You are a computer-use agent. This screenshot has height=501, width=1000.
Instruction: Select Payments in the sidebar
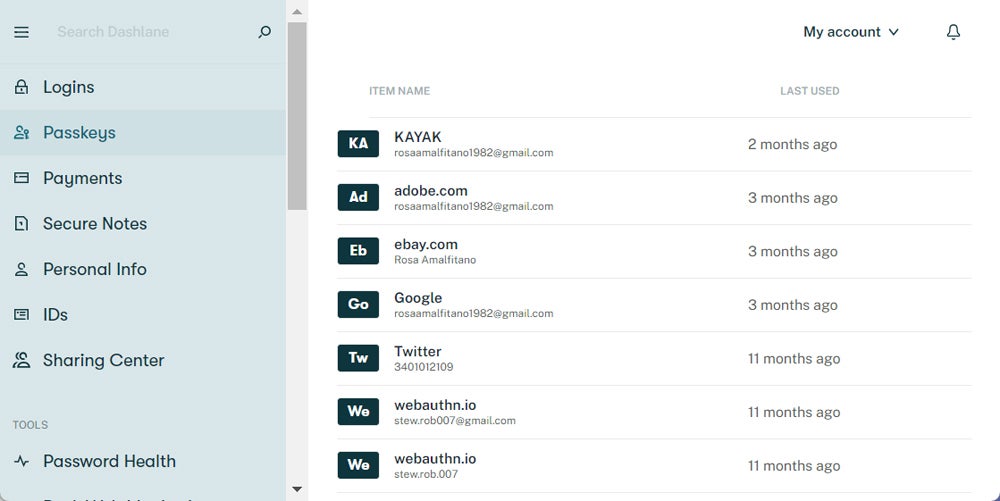tap(82, 178)
